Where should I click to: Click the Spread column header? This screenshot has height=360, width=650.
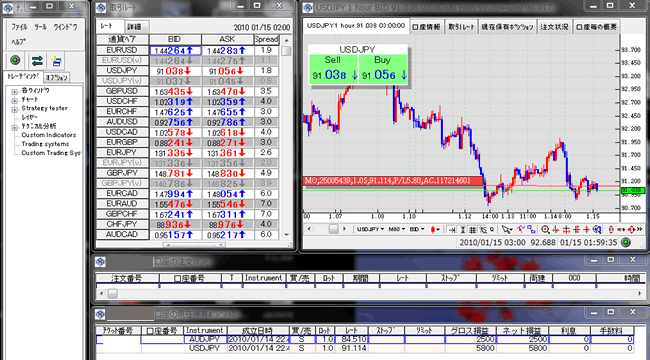click(266, 39)
